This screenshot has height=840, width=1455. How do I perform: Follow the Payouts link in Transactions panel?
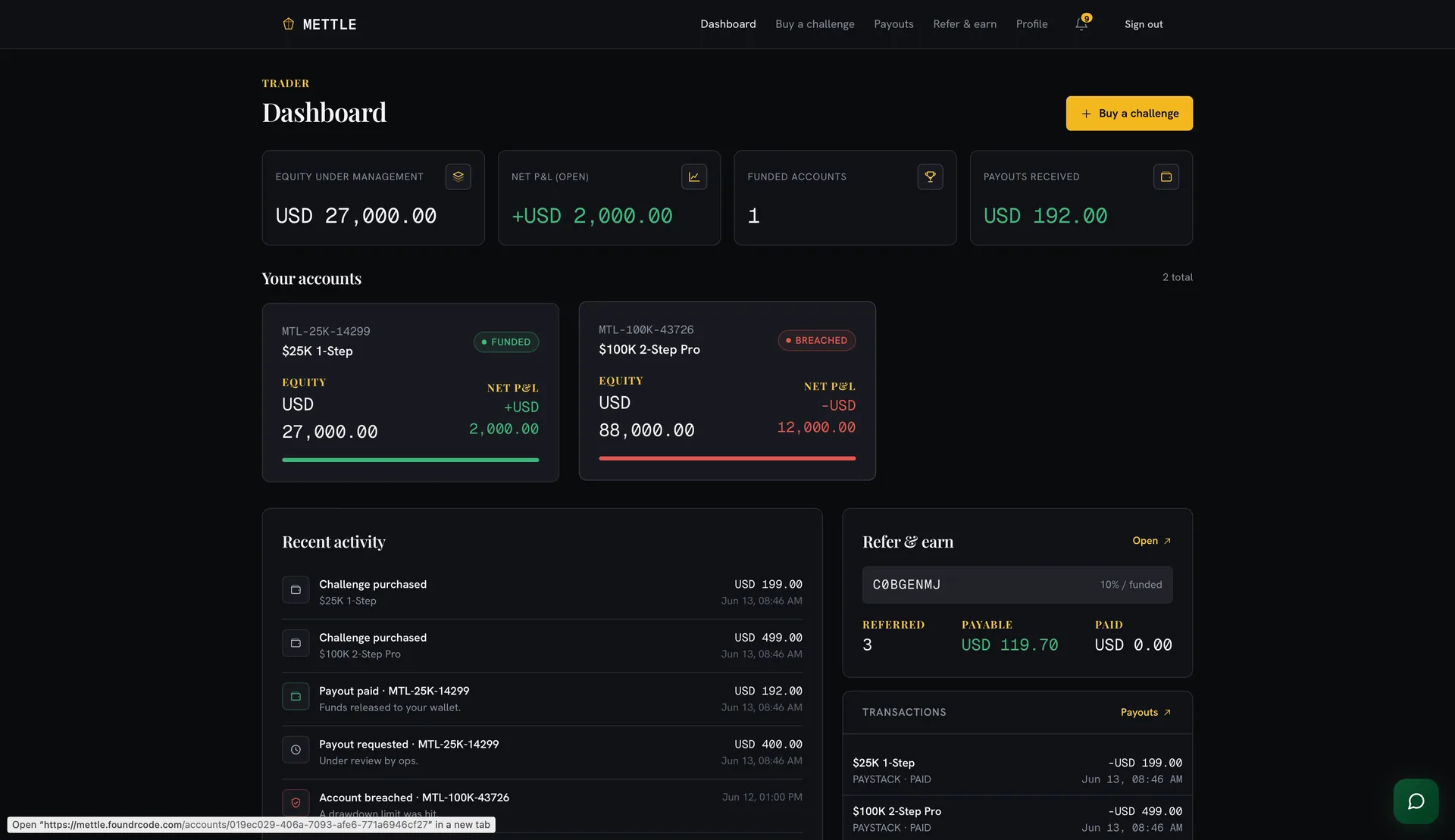tap(1146, 713)
